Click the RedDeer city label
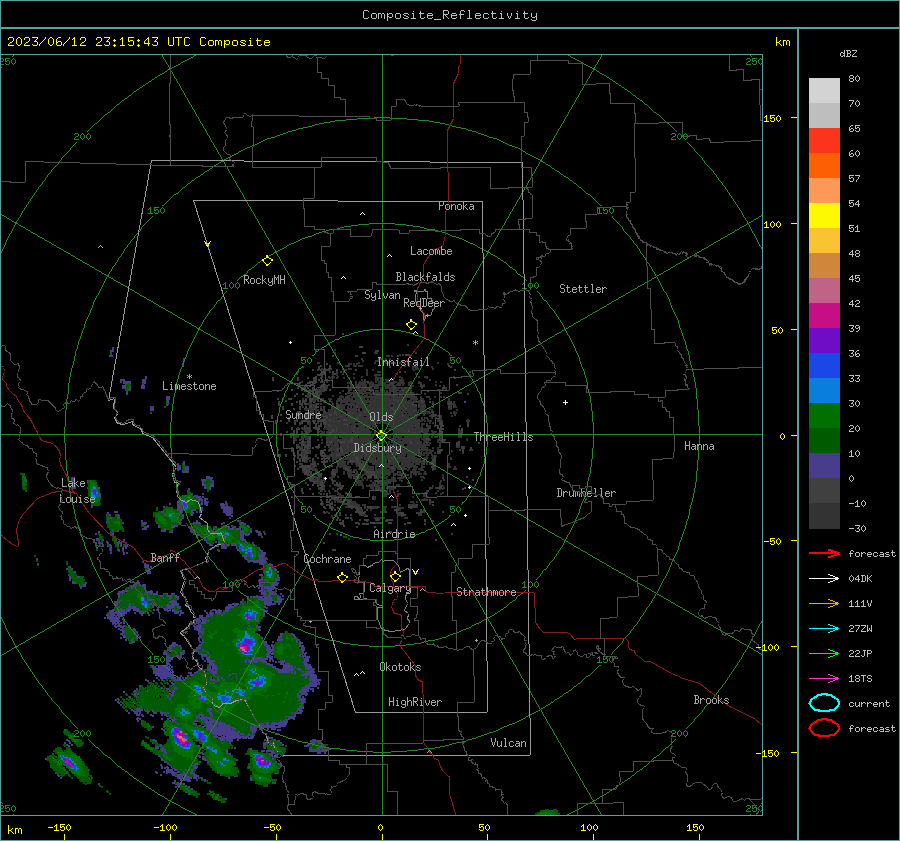The width and height of the screenshot is (900, 841). point(424,303)
